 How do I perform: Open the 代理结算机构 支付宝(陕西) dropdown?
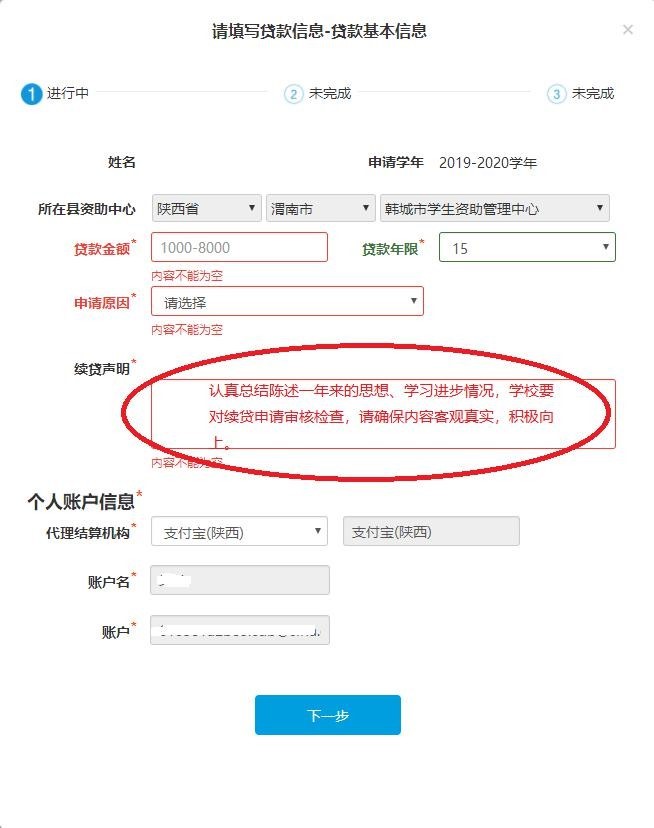pos(239,531)
